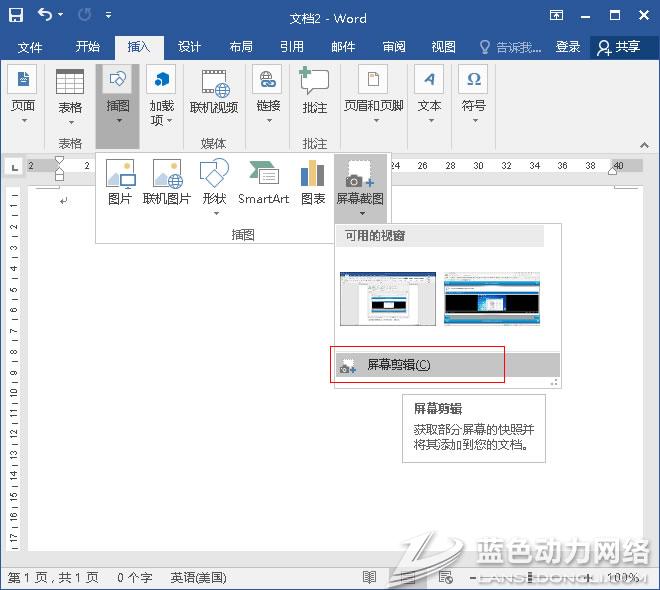Add a comment with 批注 icon
660x590 pixels.
[x=315, y=92]
